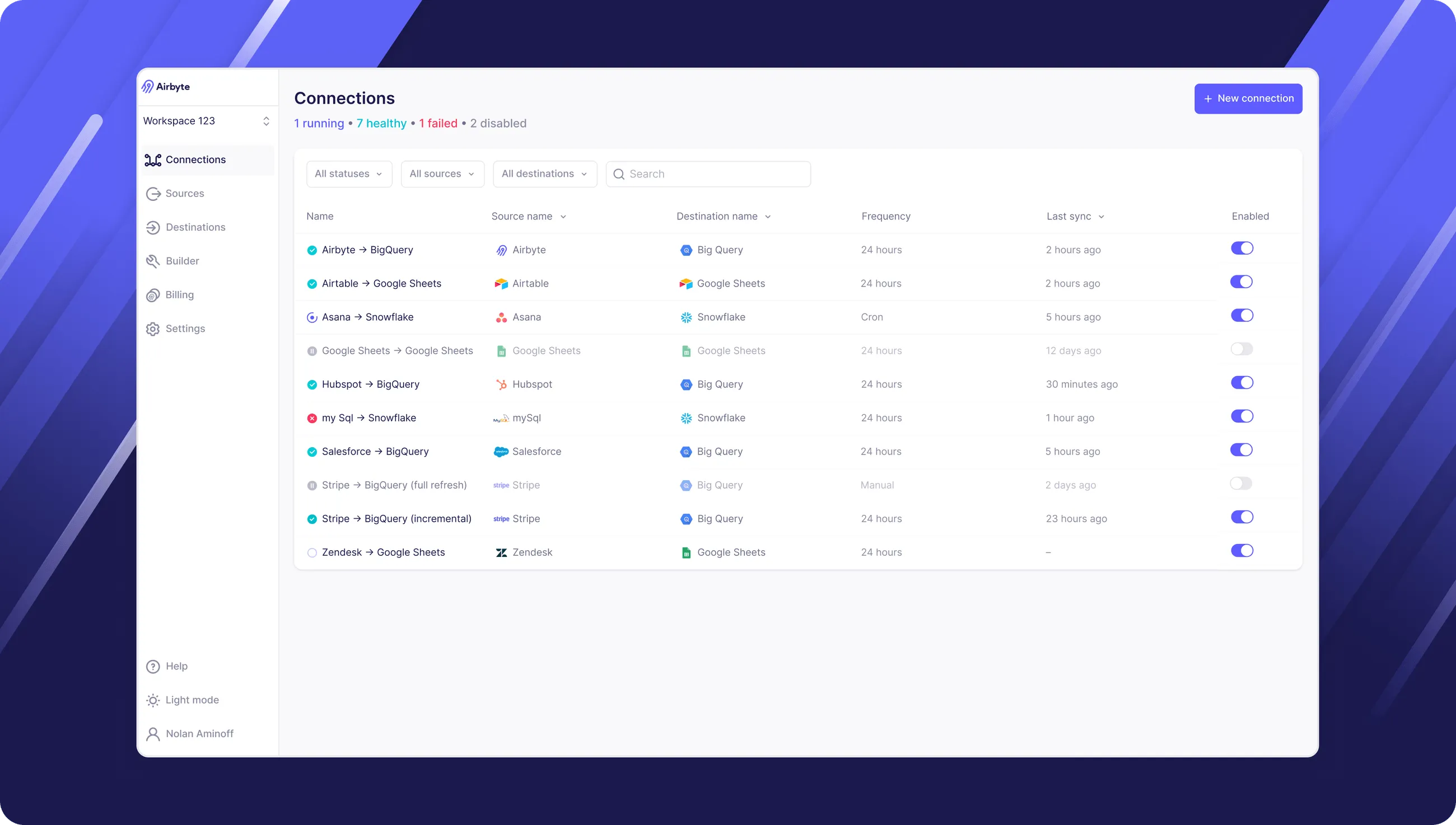Click the Billing icon in sidebar
The height and width of the screenshot is (825, 1456).
pyautogui.click(x=152, y=295)
